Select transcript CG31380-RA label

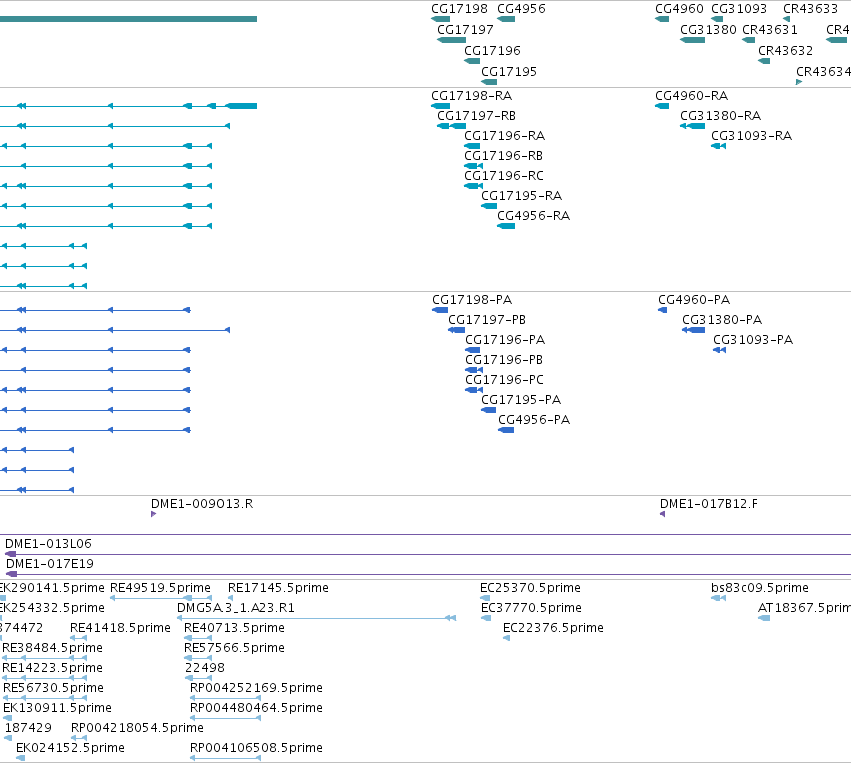720,116
